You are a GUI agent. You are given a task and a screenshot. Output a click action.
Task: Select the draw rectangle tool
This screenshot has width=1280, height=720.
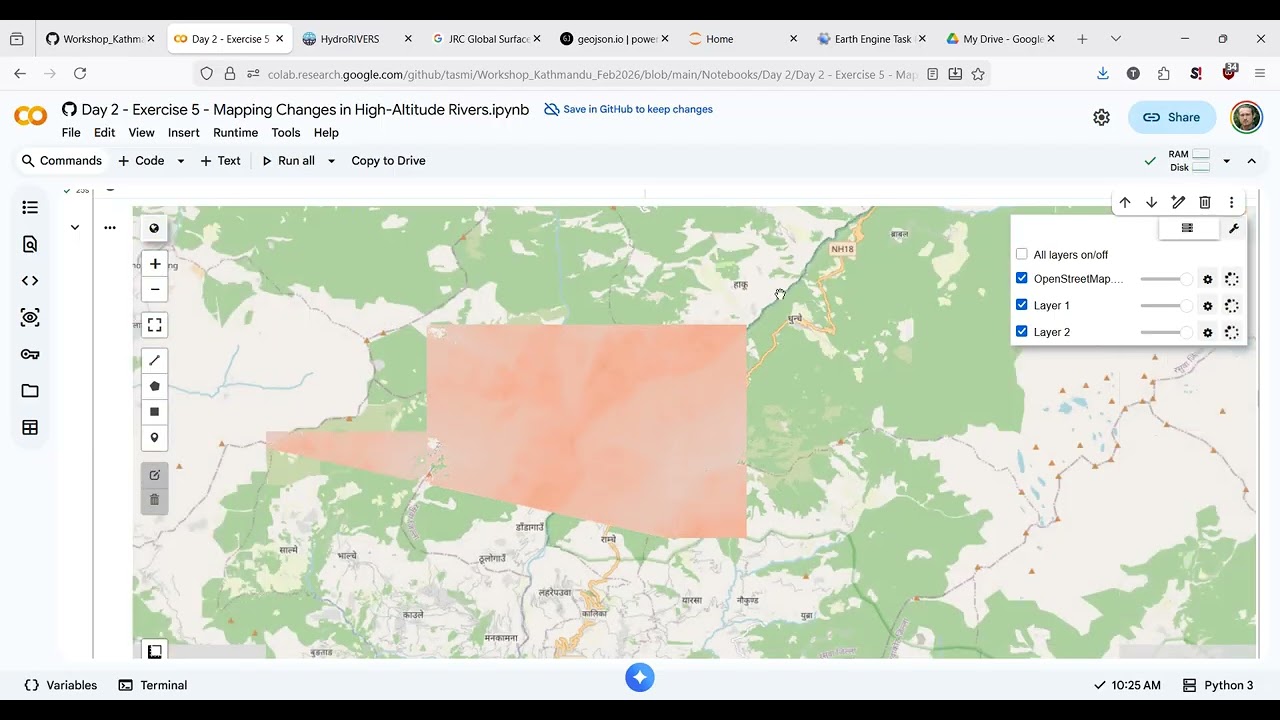154,412
